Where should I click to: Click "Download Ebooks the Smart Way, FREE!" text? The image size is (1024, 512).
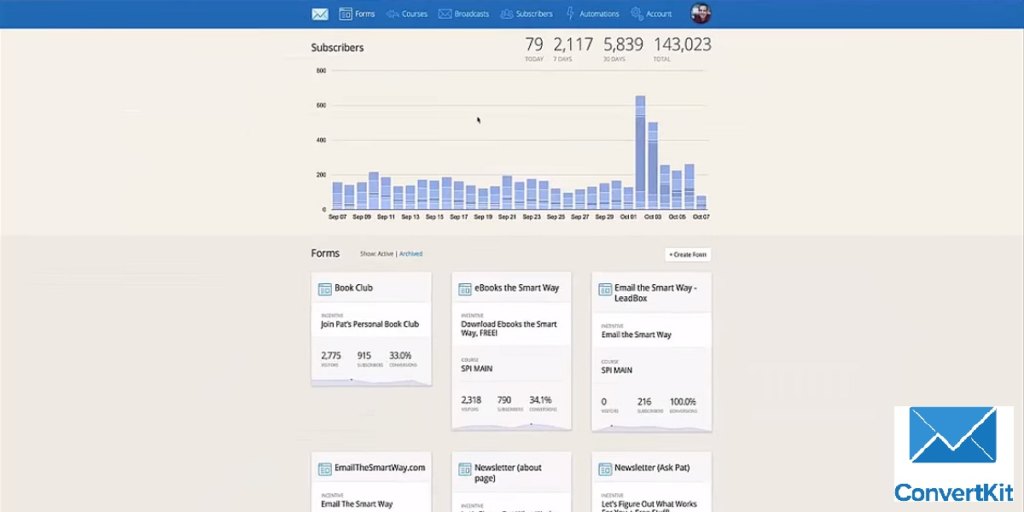[509, 328]
